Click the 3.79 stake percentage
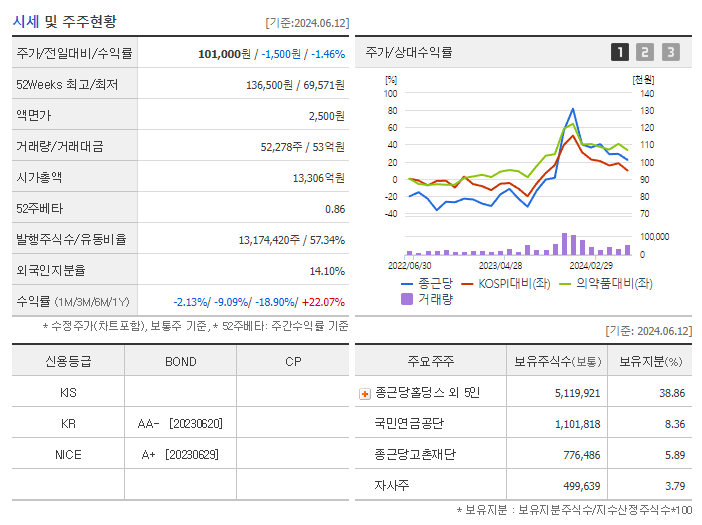Viewport: 702px width, 525px height. [675, 486]
